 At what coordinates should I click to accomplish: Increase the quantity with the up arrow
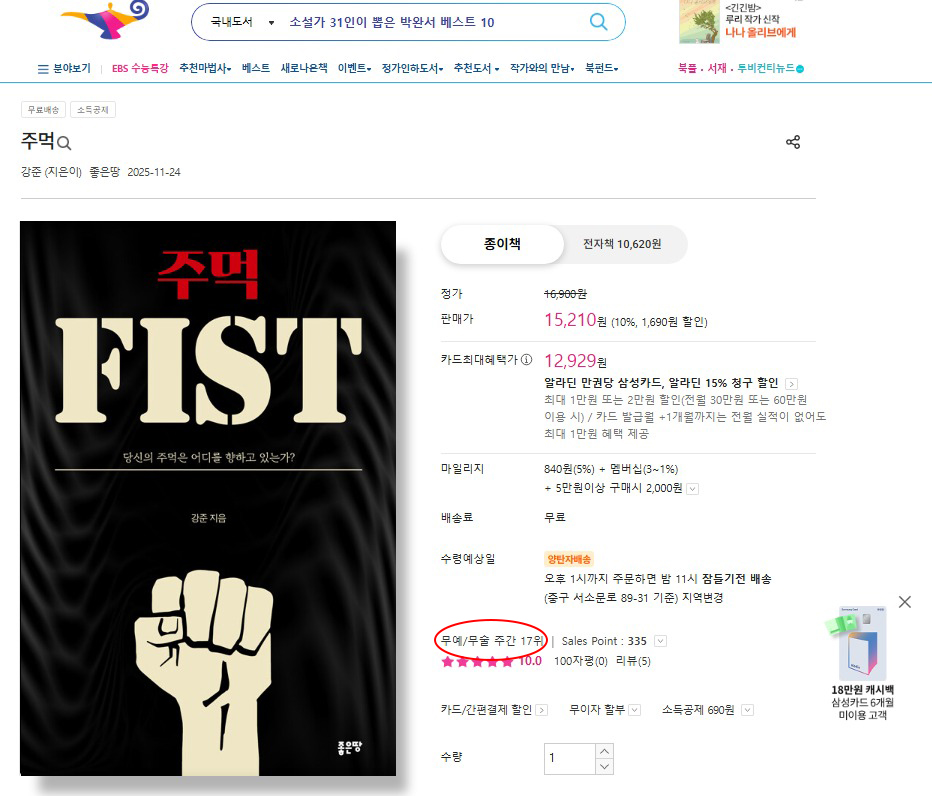(x=604, y=751)
